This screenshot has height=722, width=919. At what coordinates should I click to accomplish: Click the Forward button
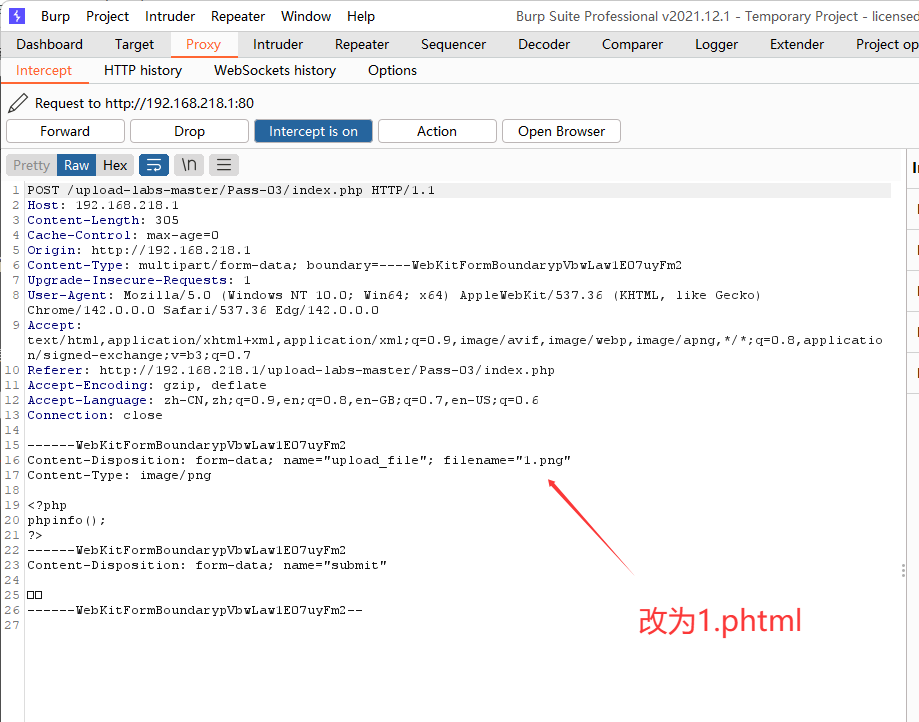[x=65, y=131]
